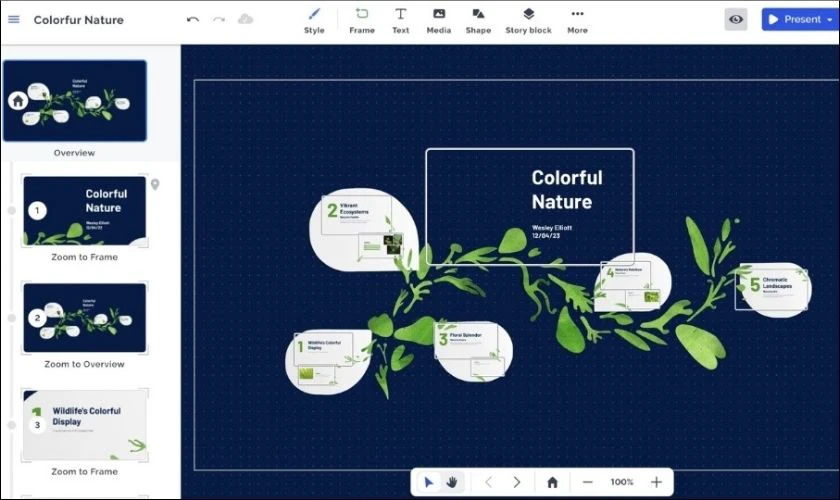Zoom out with minus button

[x=587, y=482]
